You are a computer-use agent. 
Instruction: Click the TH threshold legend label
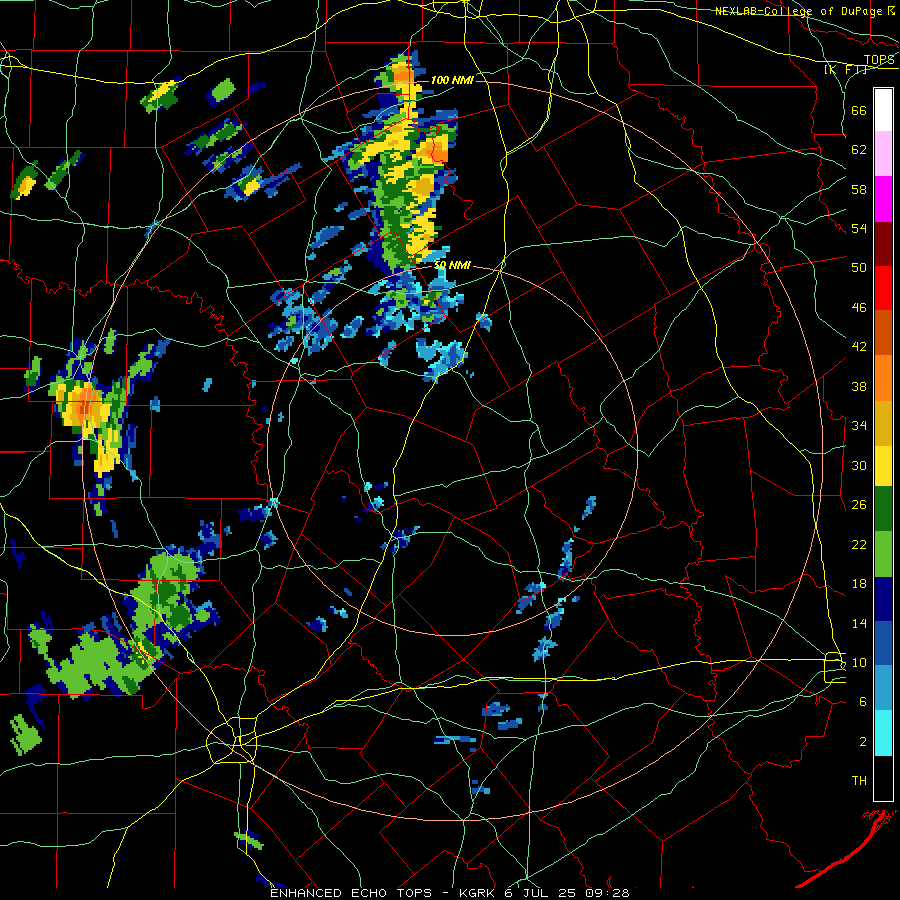(x=859, y=781)
